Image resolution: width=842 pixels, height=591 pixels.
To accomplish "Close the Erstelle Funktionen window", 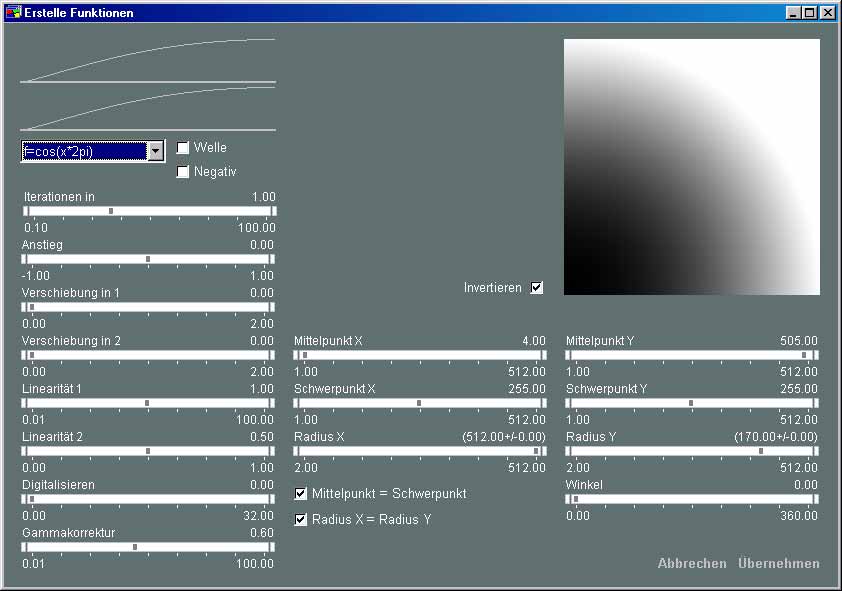I will pyautogui.click(x=828, y=12).
